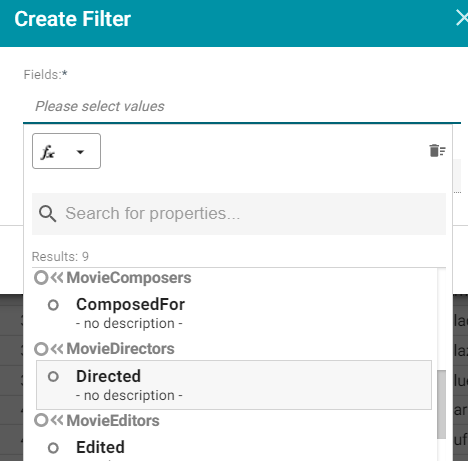Select the MovieDirectors class radio circle
This screenshot has width=468, height=461.
pyautogui.click(x=41, y=349)
